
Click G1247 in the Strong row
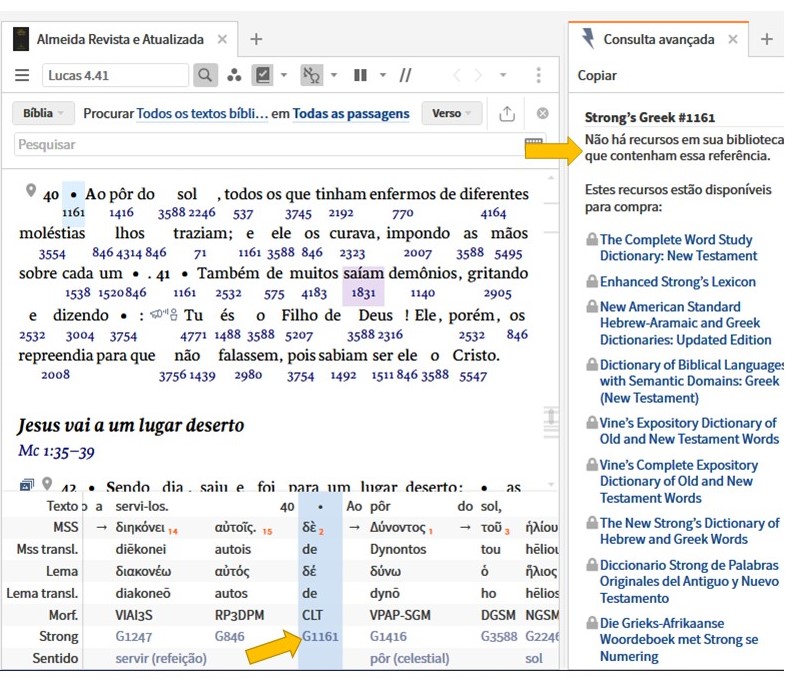tap(134, 636)
